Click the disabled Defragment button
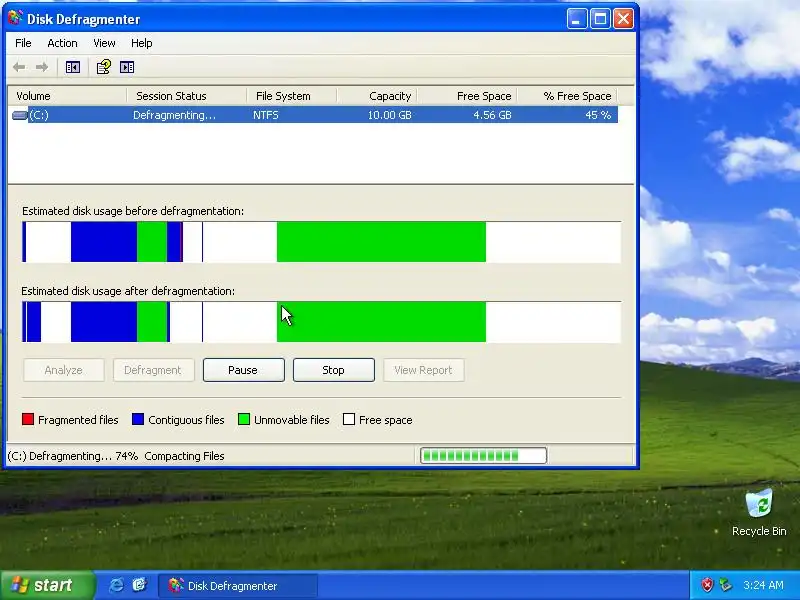800x600 pixels. pos(153,370)
